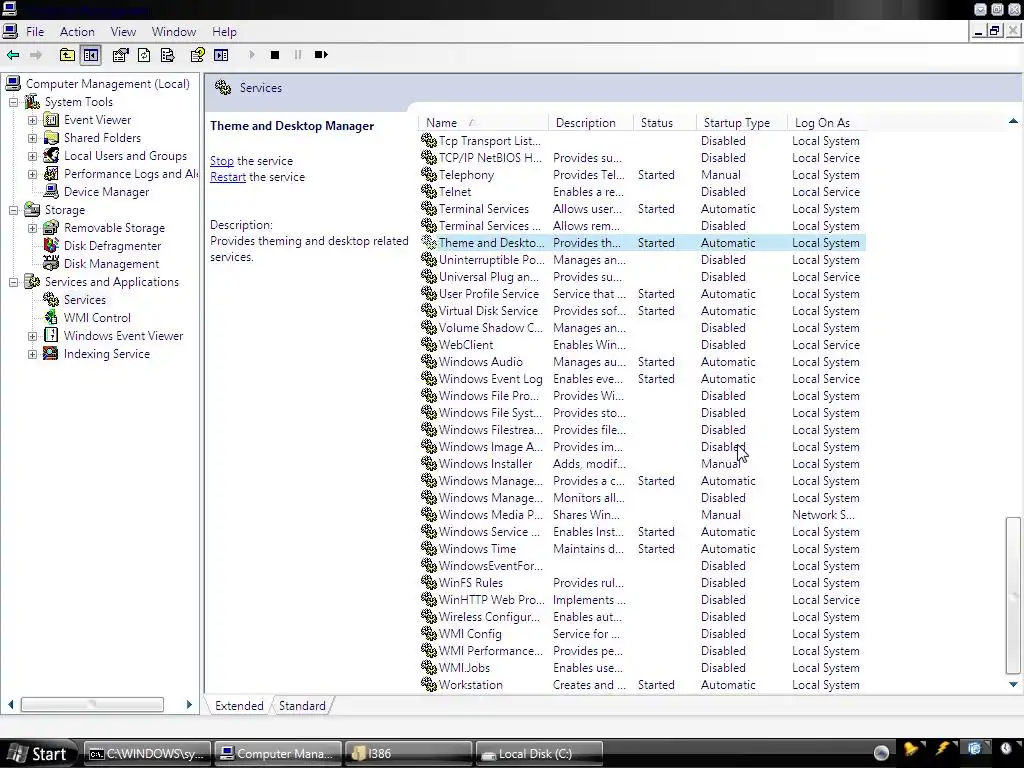This screenshot has height=768, width=1024.
Task: Toggle the Show/Hide Console Tree toolbar icon
Action: (91, 56)
